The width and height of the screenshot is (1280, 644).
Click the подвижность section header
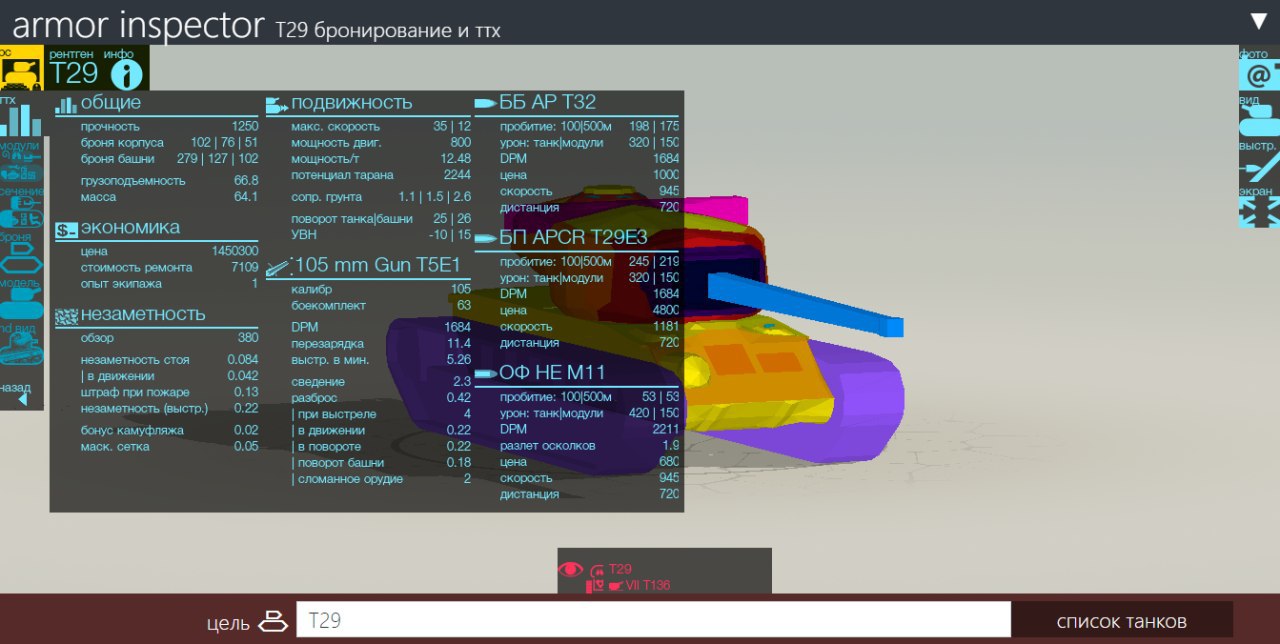click(351, 102)
